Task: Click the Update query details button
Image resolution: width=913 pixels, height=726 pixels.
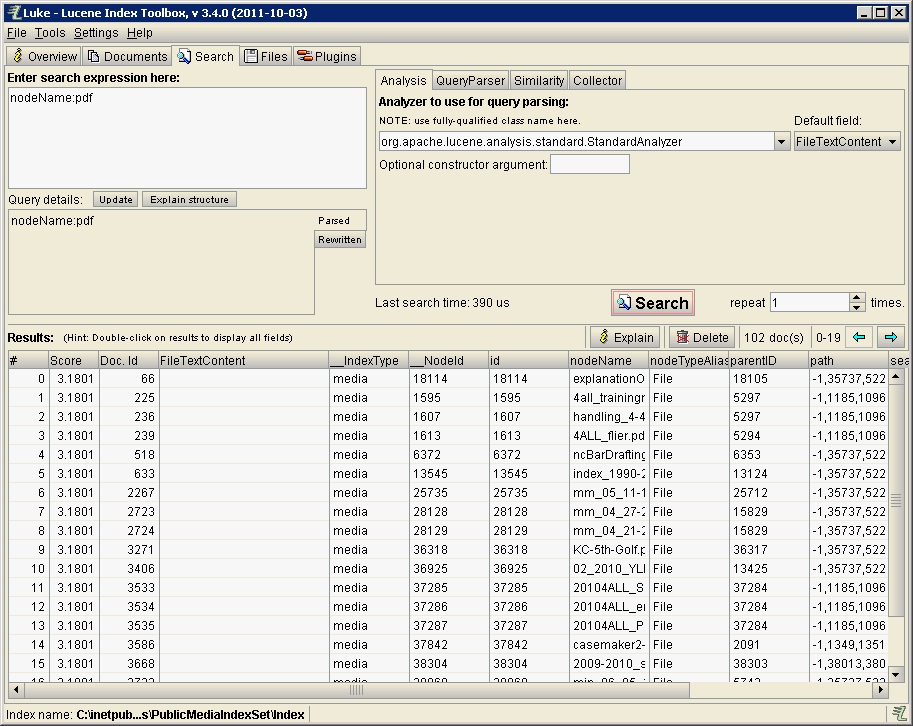Action: pos(115,199)
